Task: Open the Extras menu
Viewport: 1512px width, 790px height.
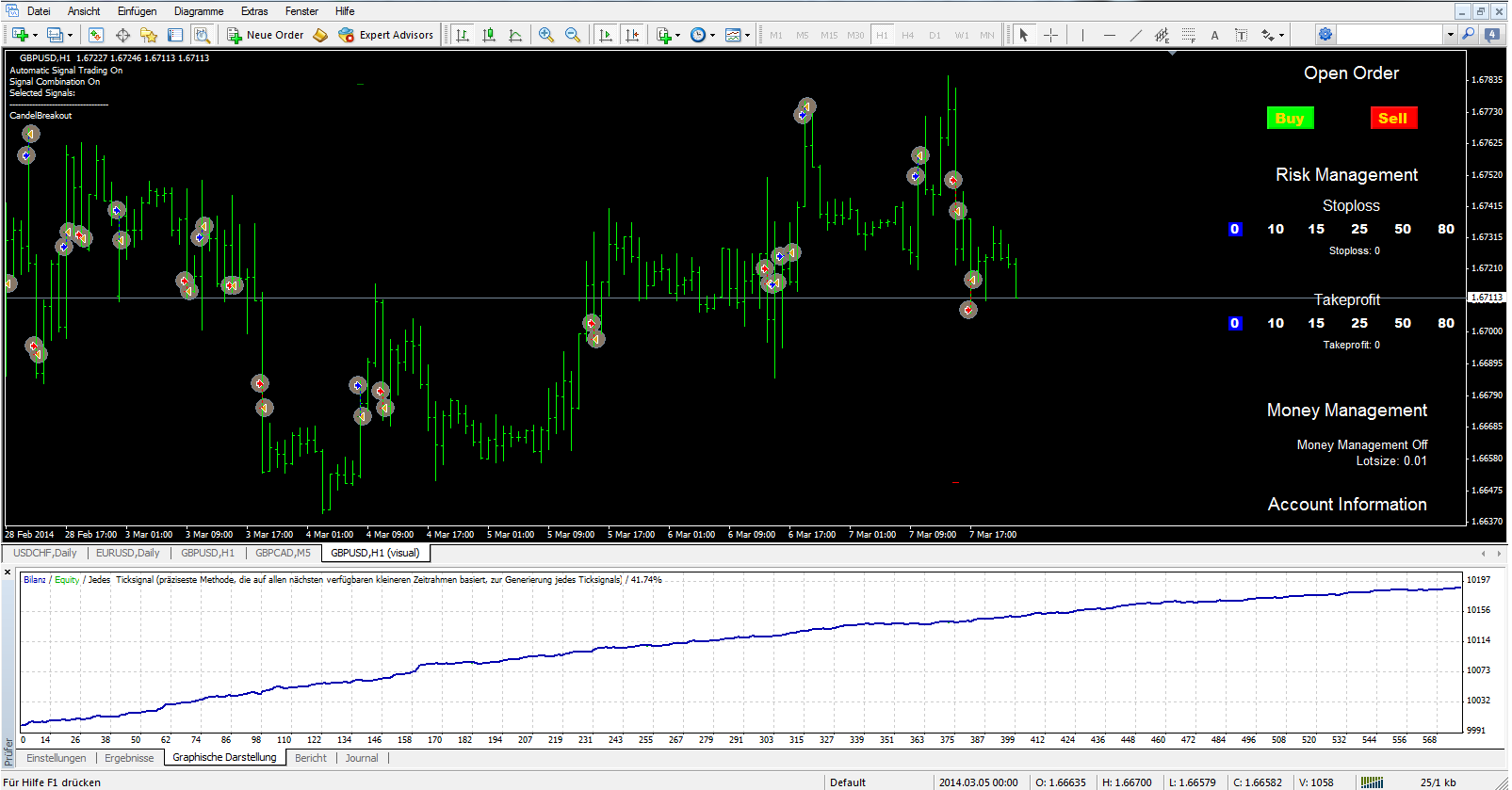Action: [254, 11]
